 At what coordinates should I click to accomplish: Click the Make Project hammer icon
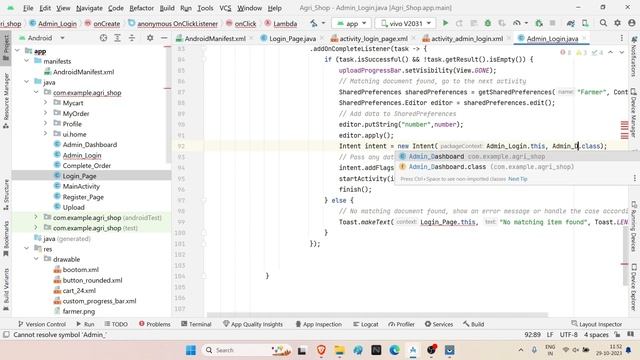[313, 23]
